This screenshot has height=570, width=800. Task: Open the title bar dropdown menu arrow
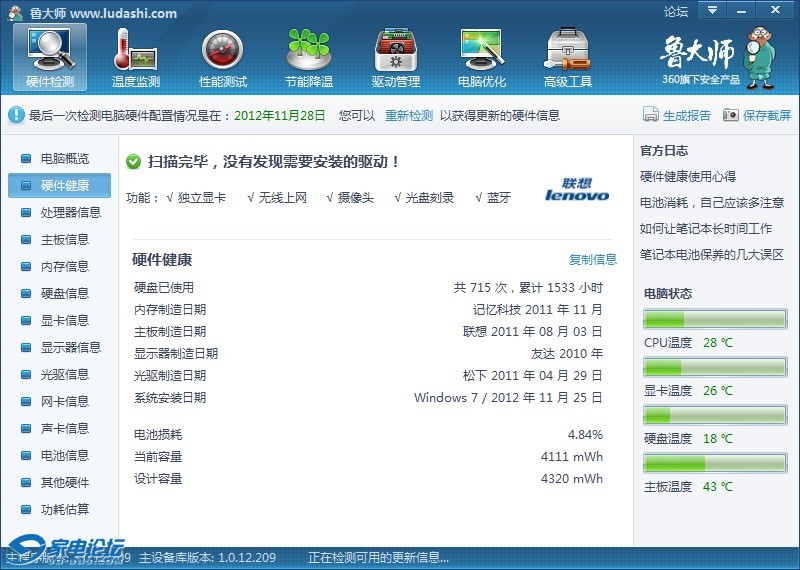click(x=711, y=11)
